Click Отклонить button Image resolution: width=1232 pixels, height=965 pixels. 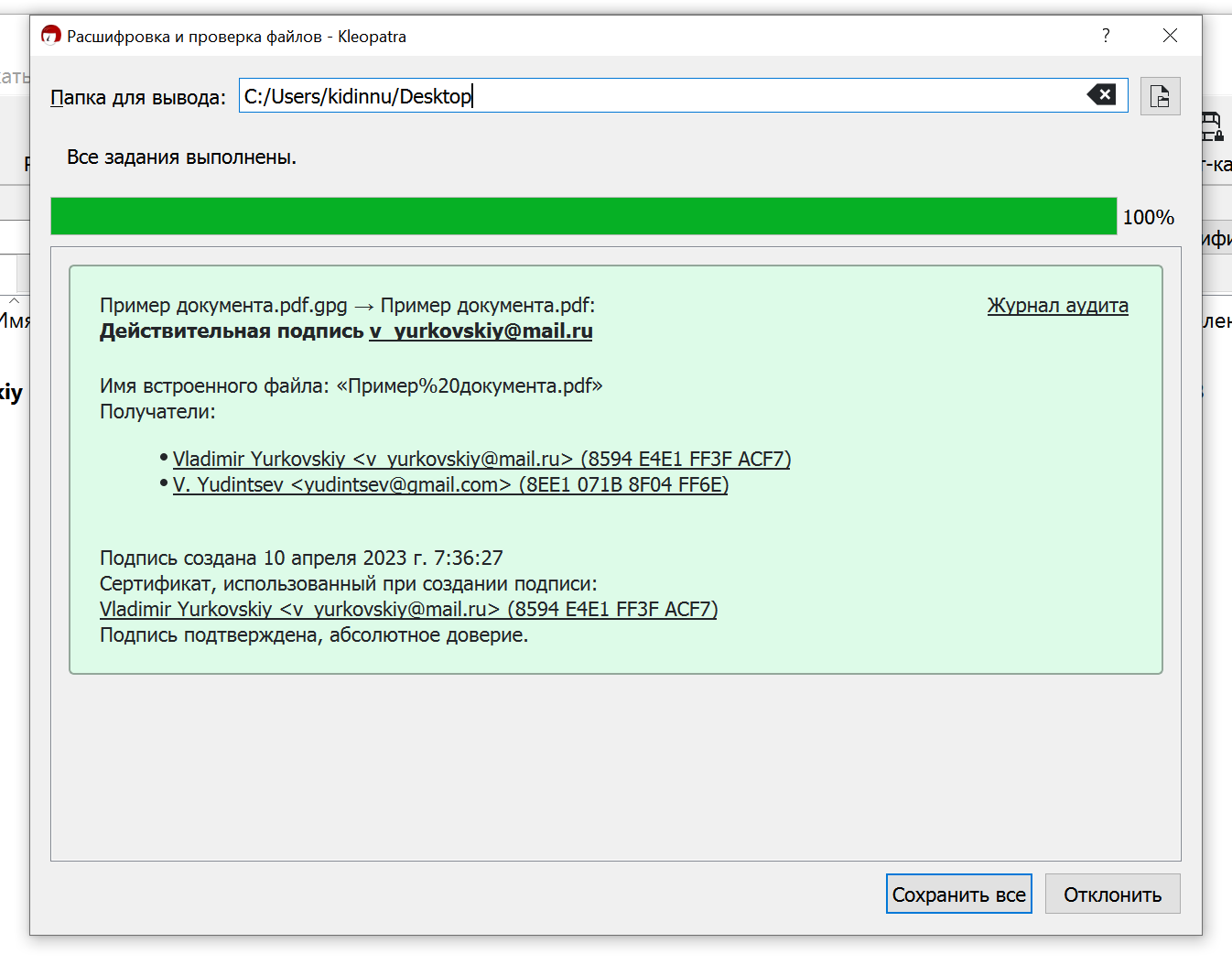1112,895
